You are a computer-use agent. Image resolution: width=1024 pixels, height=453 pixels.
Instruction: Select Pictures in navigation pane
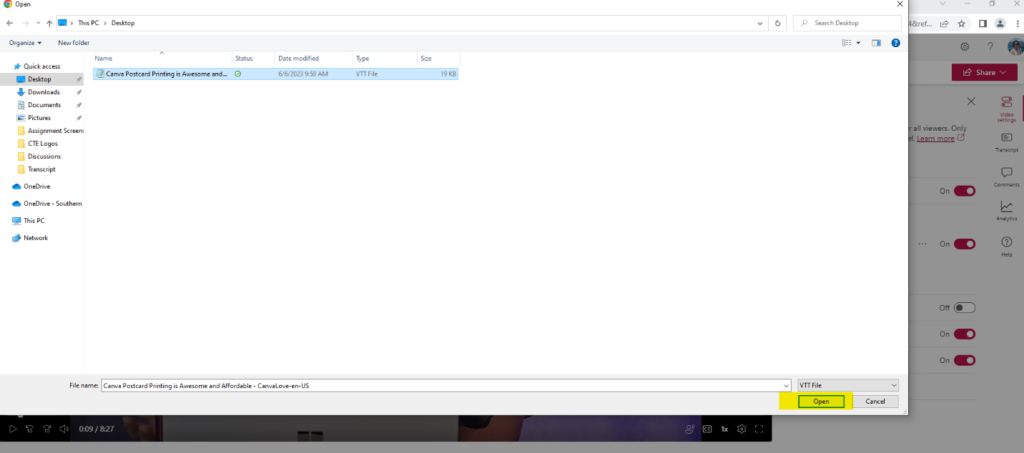(39, 117)
